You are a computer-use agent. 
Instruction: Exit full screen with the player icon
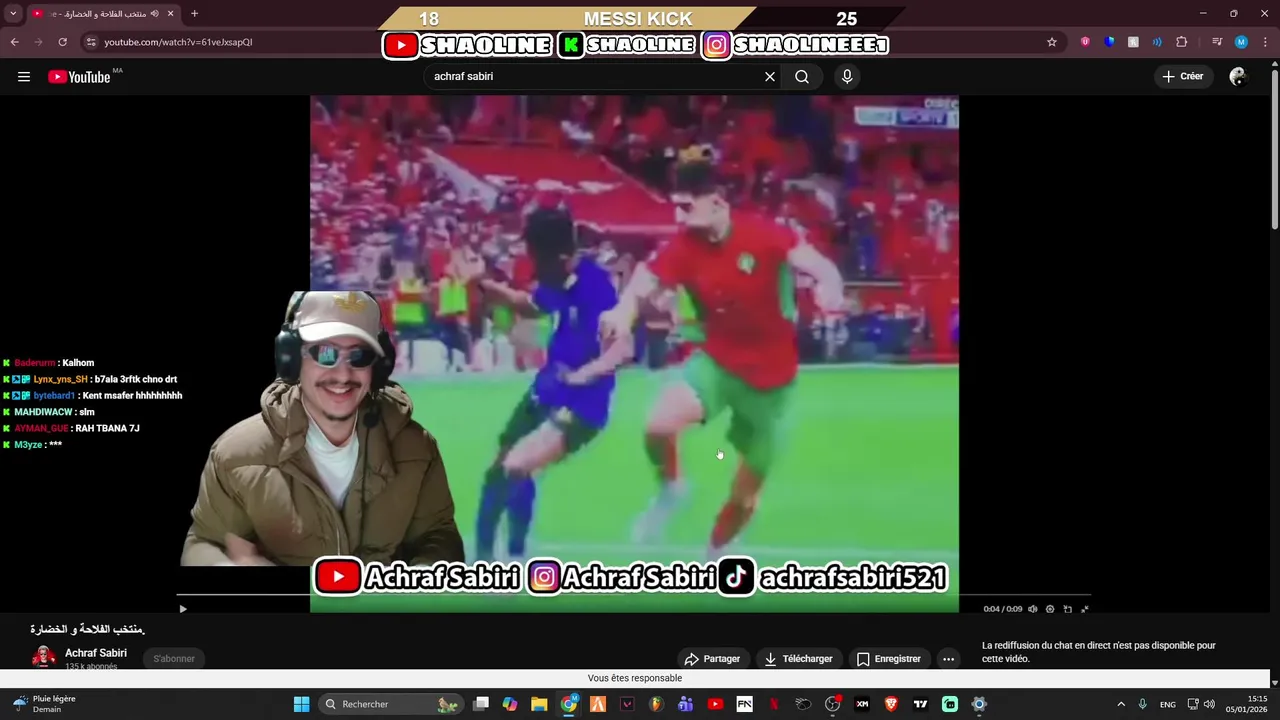pyautogui.click(x=1084, y=609)
